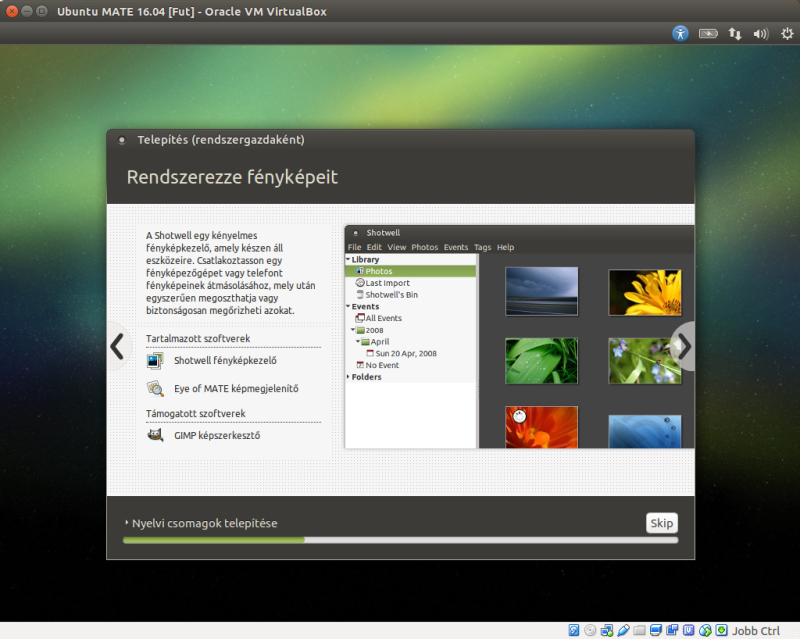Image resolution: width=800 pixels, height=639 pixels.
Task: Click the installation progress bar
Action: pos(401,540)
